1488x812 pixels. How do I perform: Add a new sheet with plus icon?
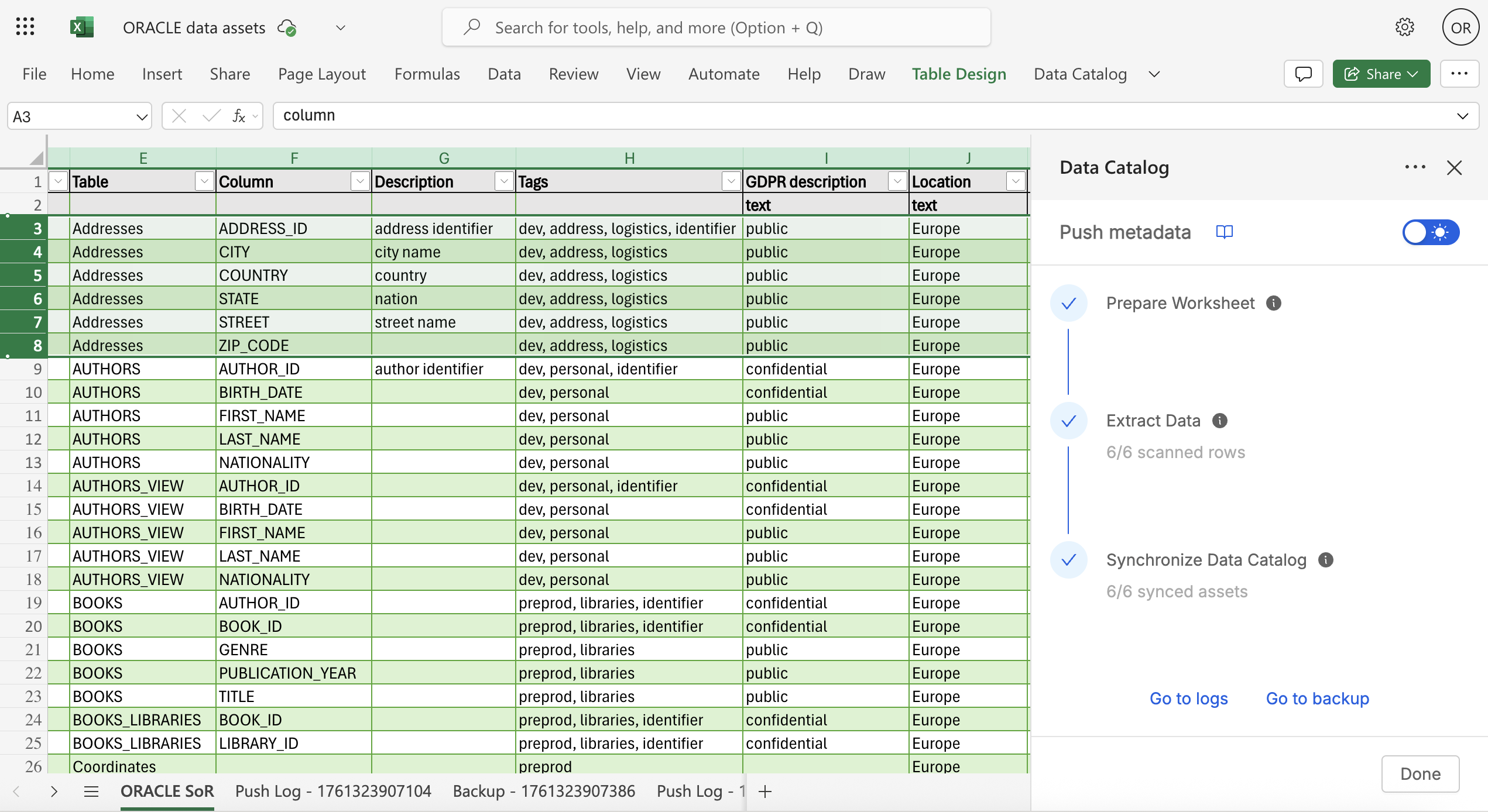tap(764, 792)
